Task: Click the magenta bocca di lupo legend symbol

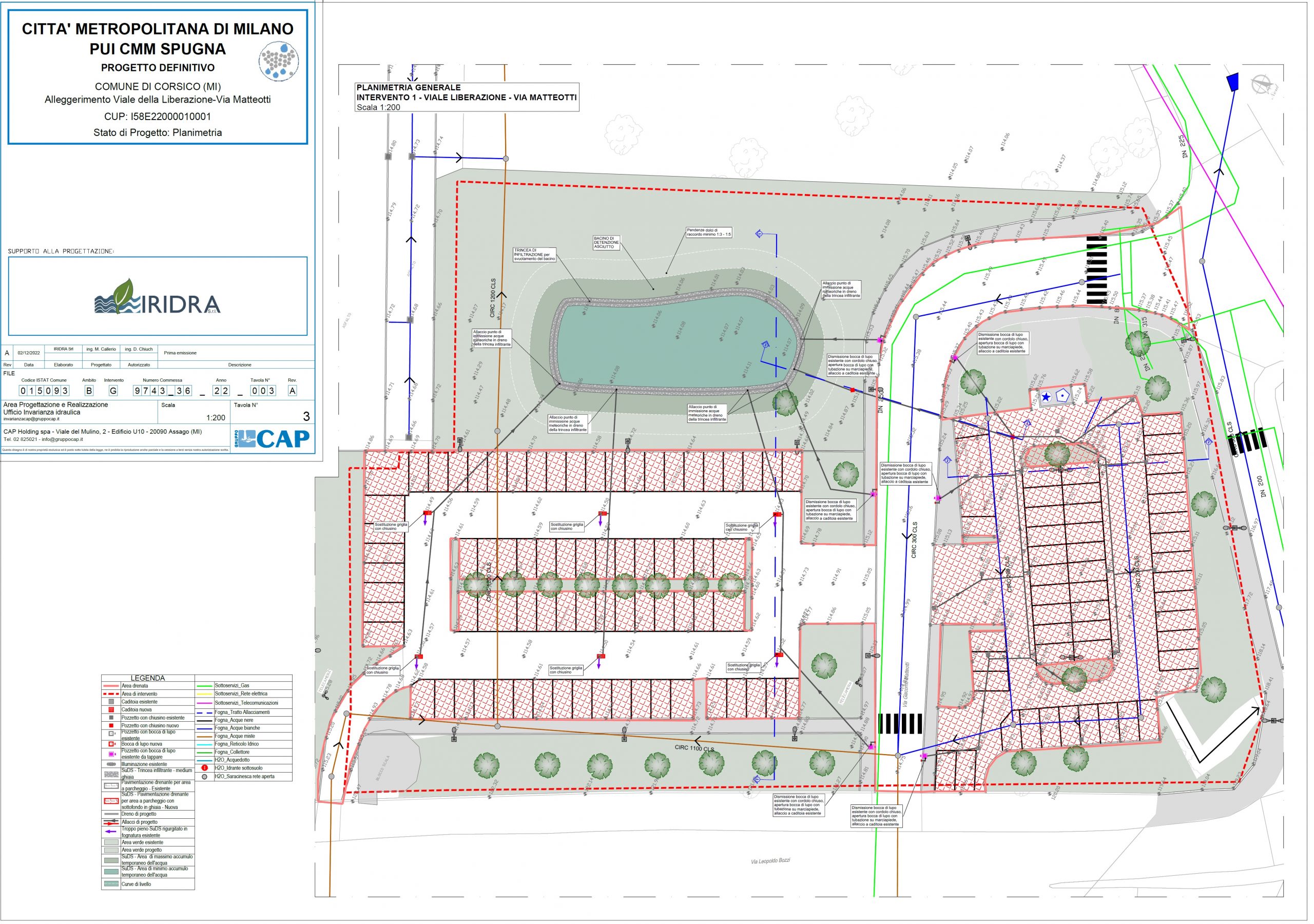Action: point(111,754)
